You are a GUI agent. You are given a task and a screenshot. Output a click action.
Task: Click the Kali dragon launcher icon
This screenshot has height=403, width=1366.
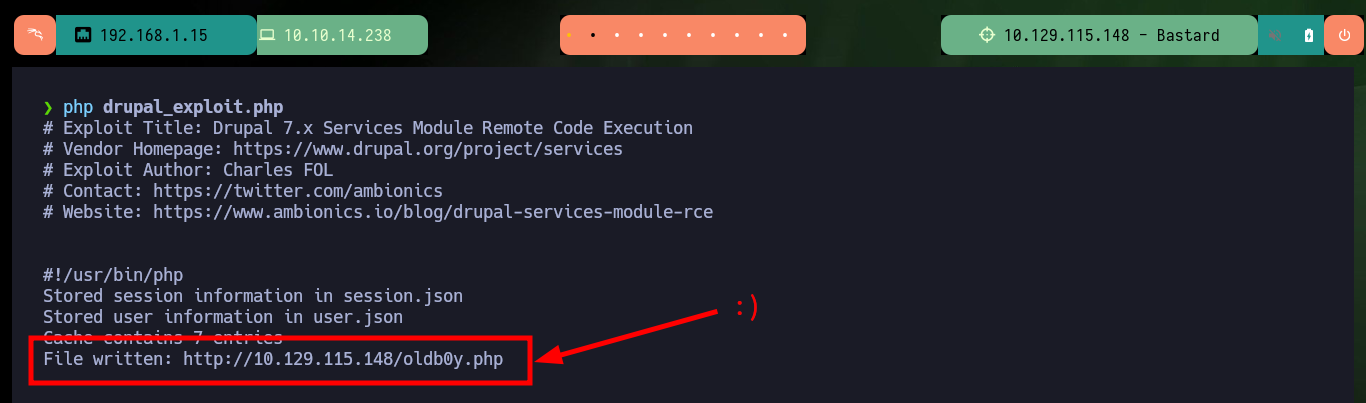35,35
